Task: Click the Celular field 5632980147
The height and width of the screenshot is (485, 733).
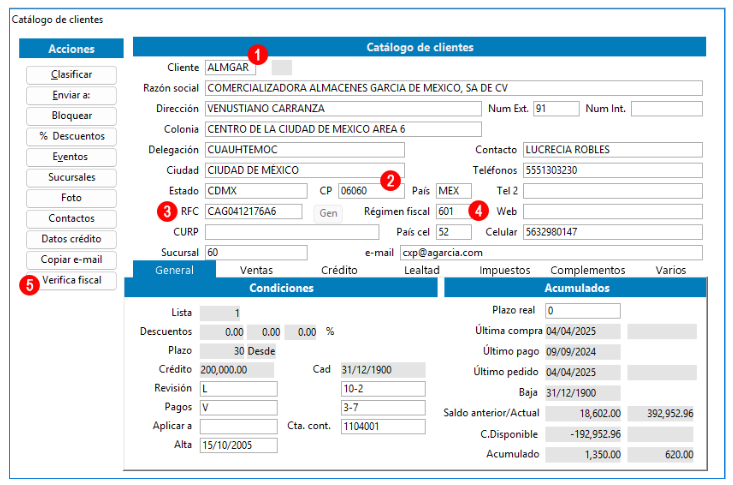Action: pyautogui.click(x=612, y=232)
